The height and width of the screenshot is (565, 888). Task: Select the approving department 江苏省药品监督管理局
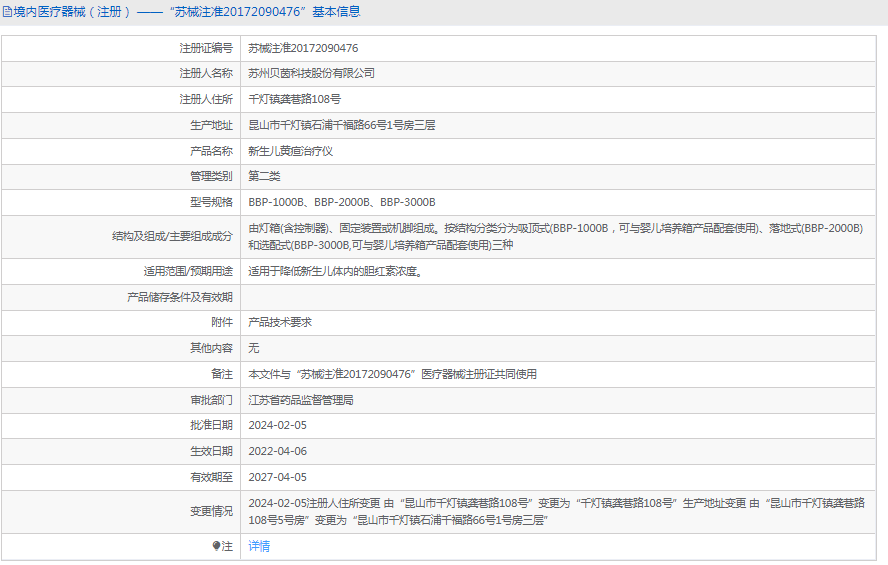[x=301, y=401]
